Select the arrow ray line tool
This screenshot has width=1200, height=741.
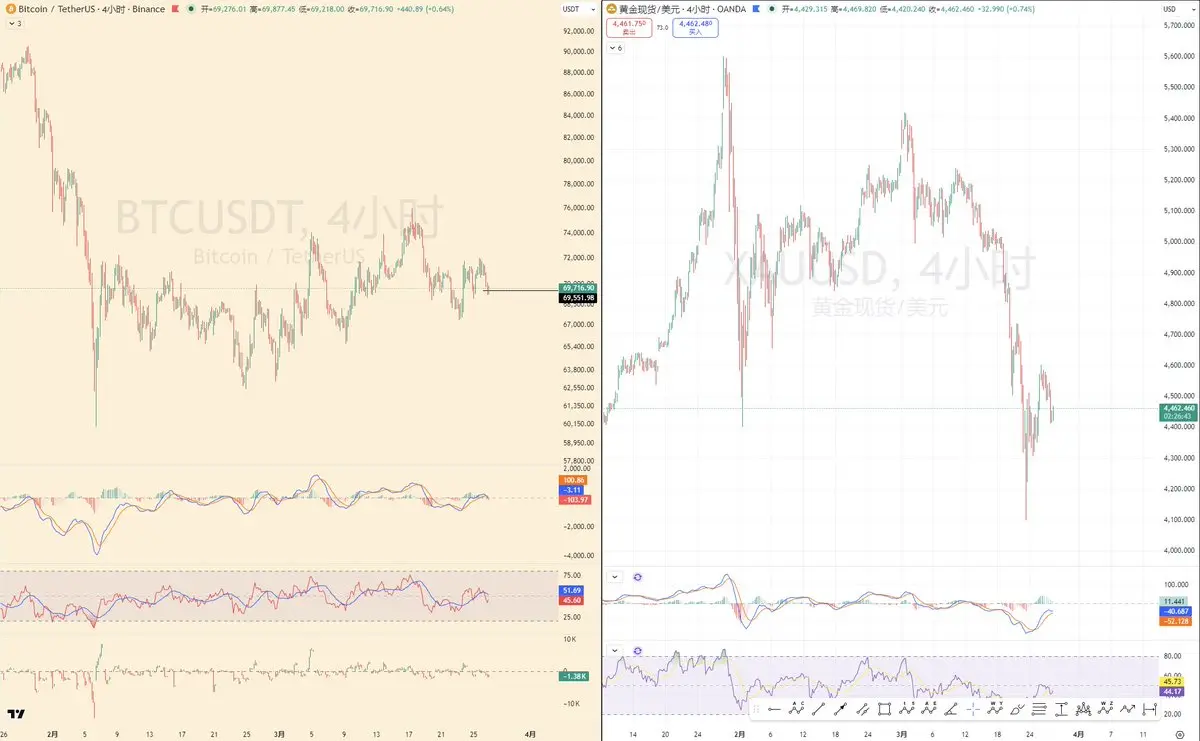[x=840, y=709]
